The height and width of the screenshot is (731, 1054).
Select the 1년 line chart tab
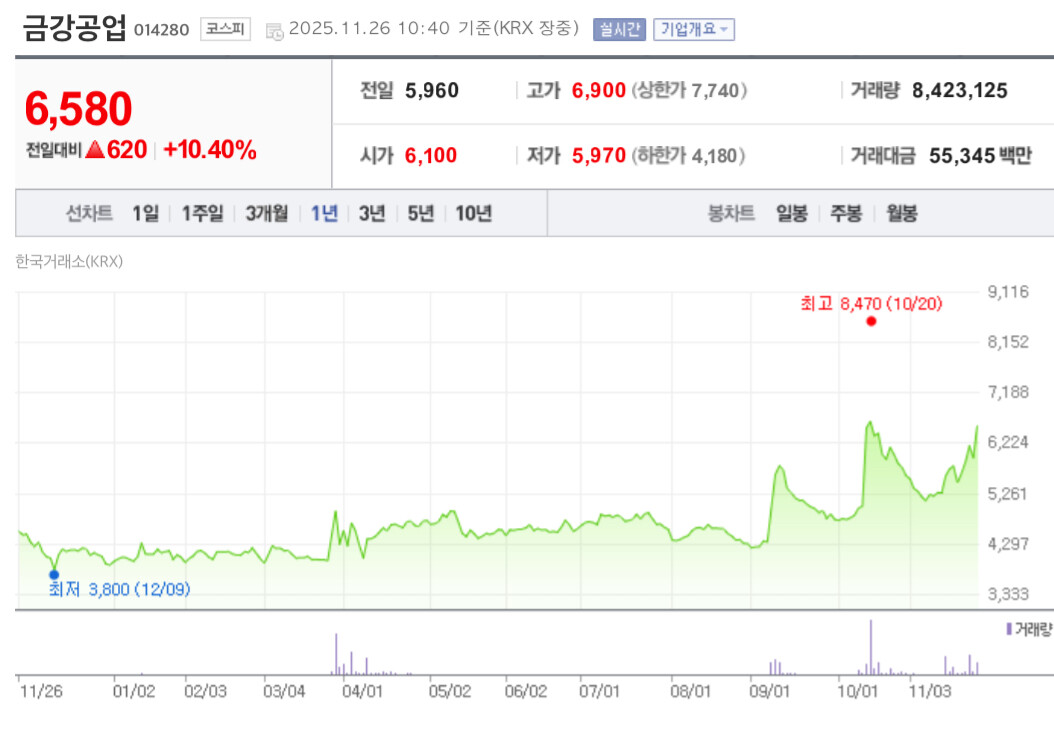click(x=324, y=214)
